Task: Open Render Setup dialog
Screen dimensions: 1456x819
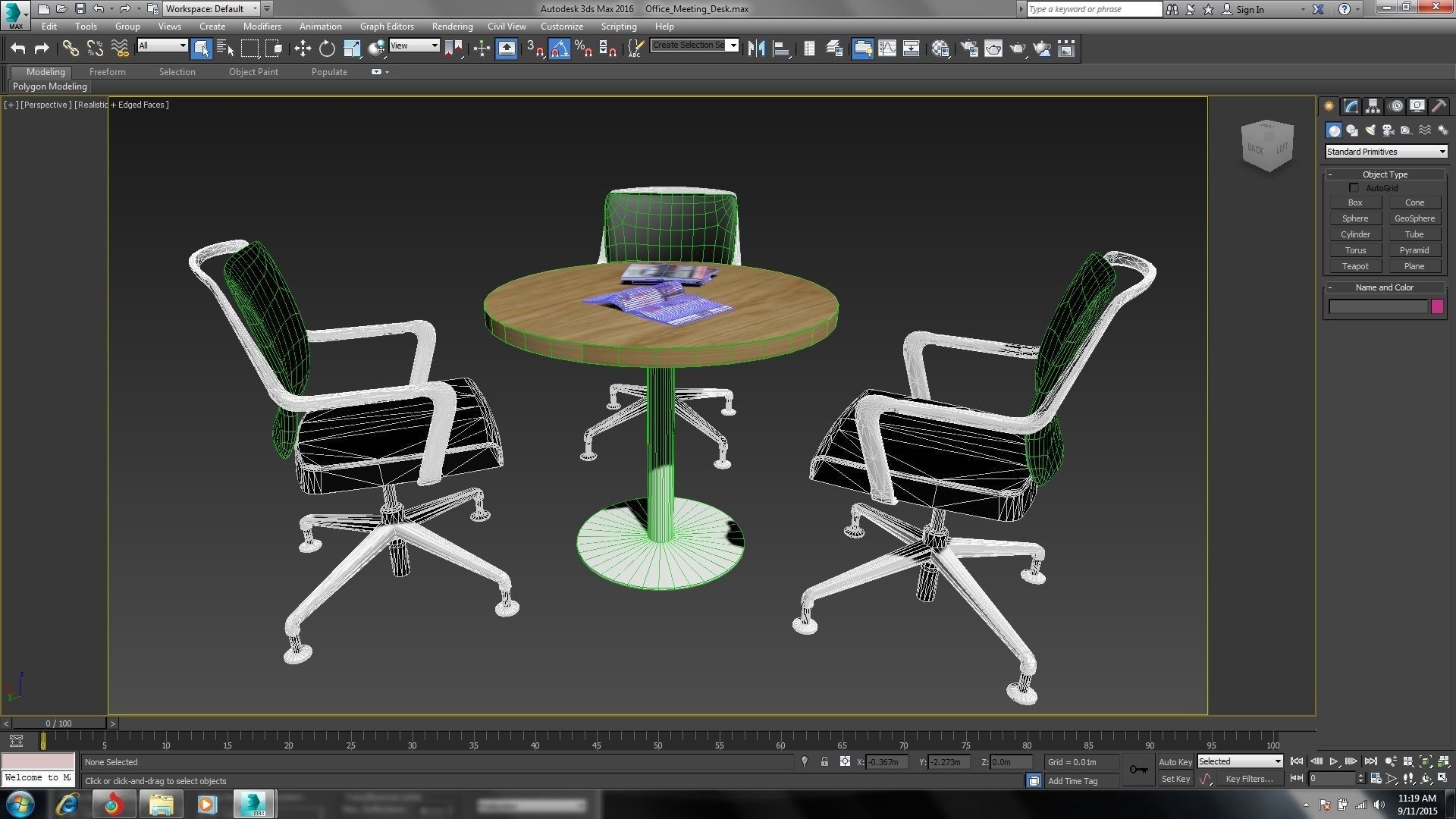Action: (x=969, y=49)
